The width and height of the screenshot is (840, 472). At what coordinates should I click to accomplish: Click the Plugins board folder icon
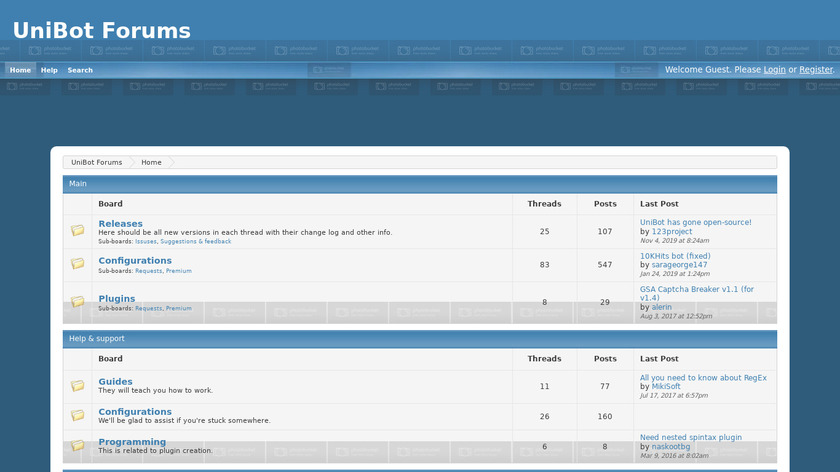point(78,301)
